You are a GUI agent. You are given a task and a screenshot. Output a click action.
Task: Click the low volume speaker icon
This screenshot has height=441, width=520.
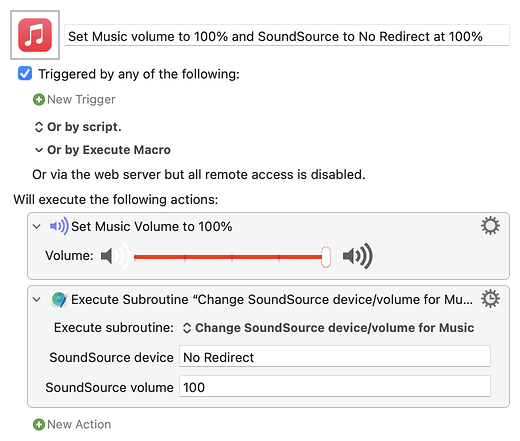pos(115,256)
